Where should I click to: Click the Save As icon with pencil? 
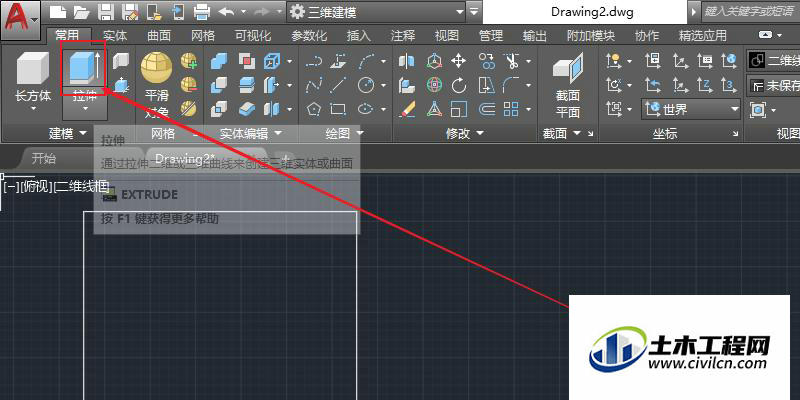(x=131, y=12)
